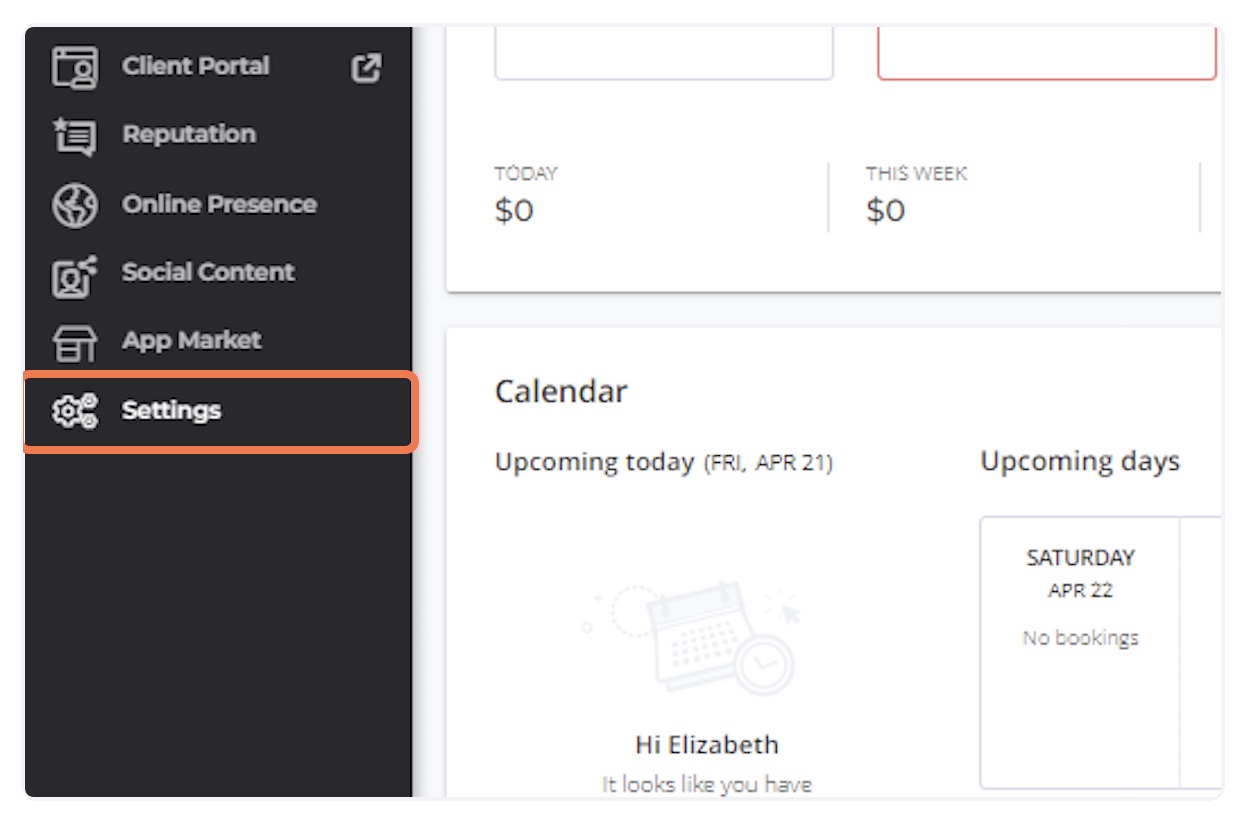Open the Settings menu item

[x=218, y=411]
